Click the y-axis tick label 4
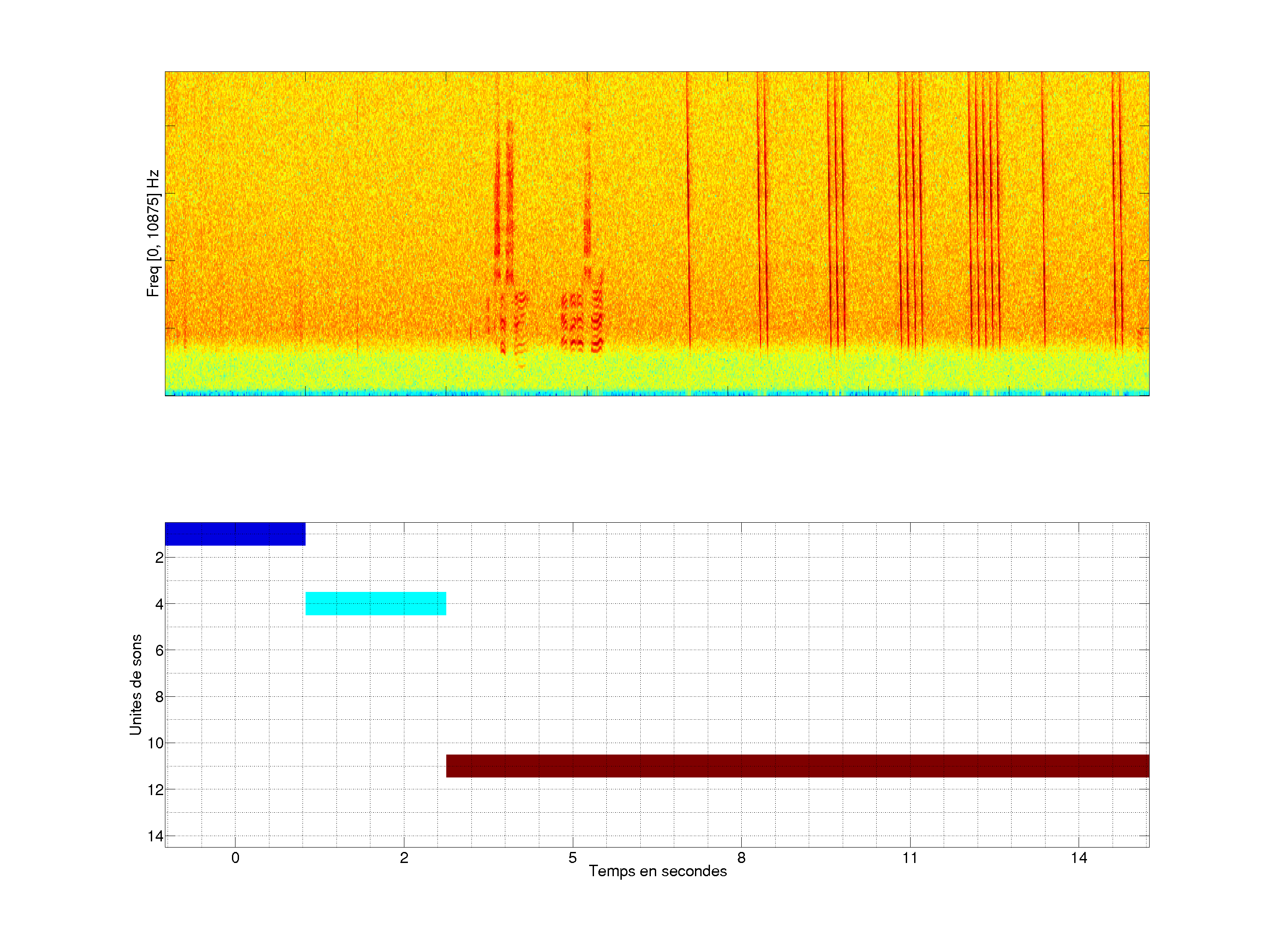 [159, 604]
